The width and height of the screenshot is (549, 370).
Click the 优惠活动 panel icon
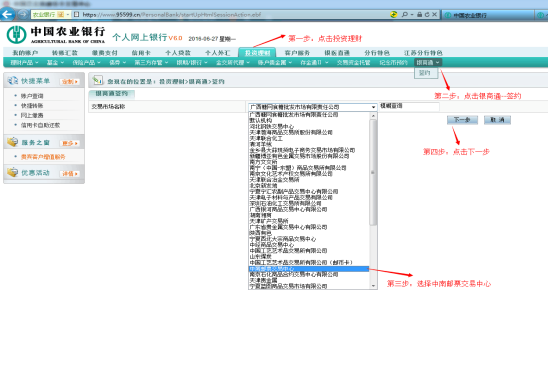click(13, 172)
